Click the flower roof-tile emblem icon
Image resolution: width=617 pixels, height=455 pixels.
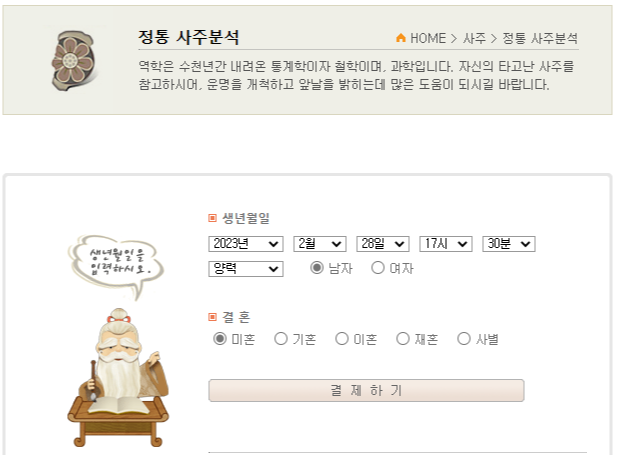(x=74, y=61)
